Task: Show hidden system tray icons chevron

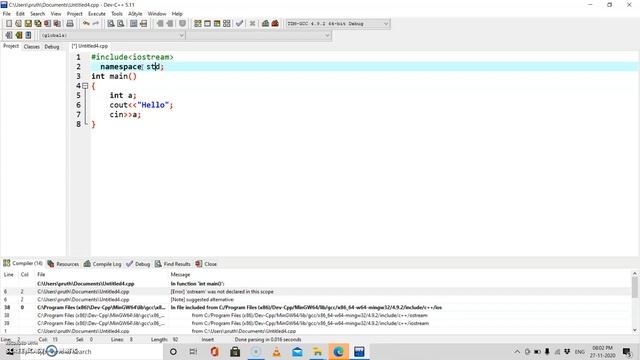Action: point(517,351)
